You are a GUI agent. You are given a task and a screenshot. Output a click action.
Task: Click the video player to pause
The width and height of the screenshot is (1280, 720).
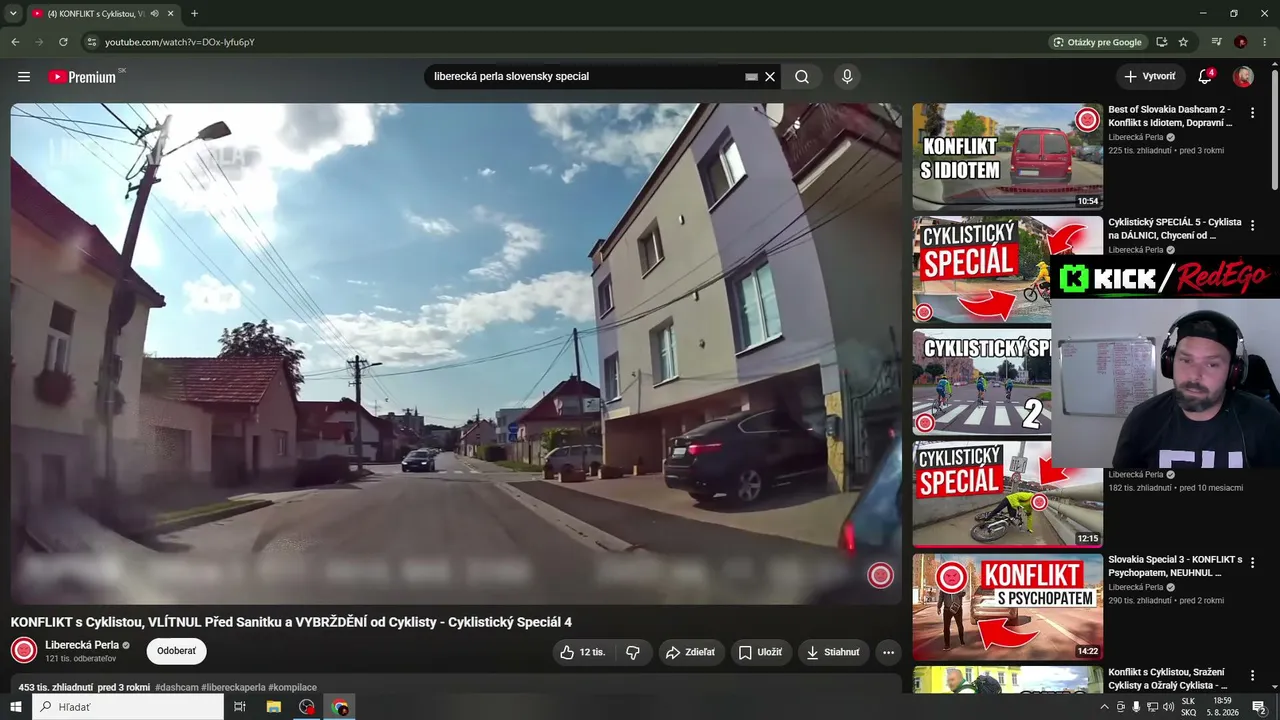click(456, 353)
